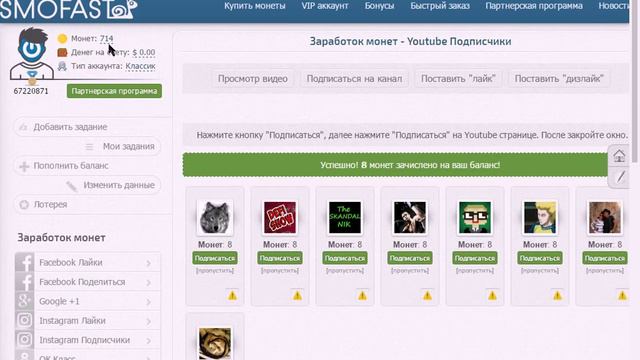The image size is (640, 360).
Task: Click the list icon beside Мои задания
Action: click(x=89, y=147)
